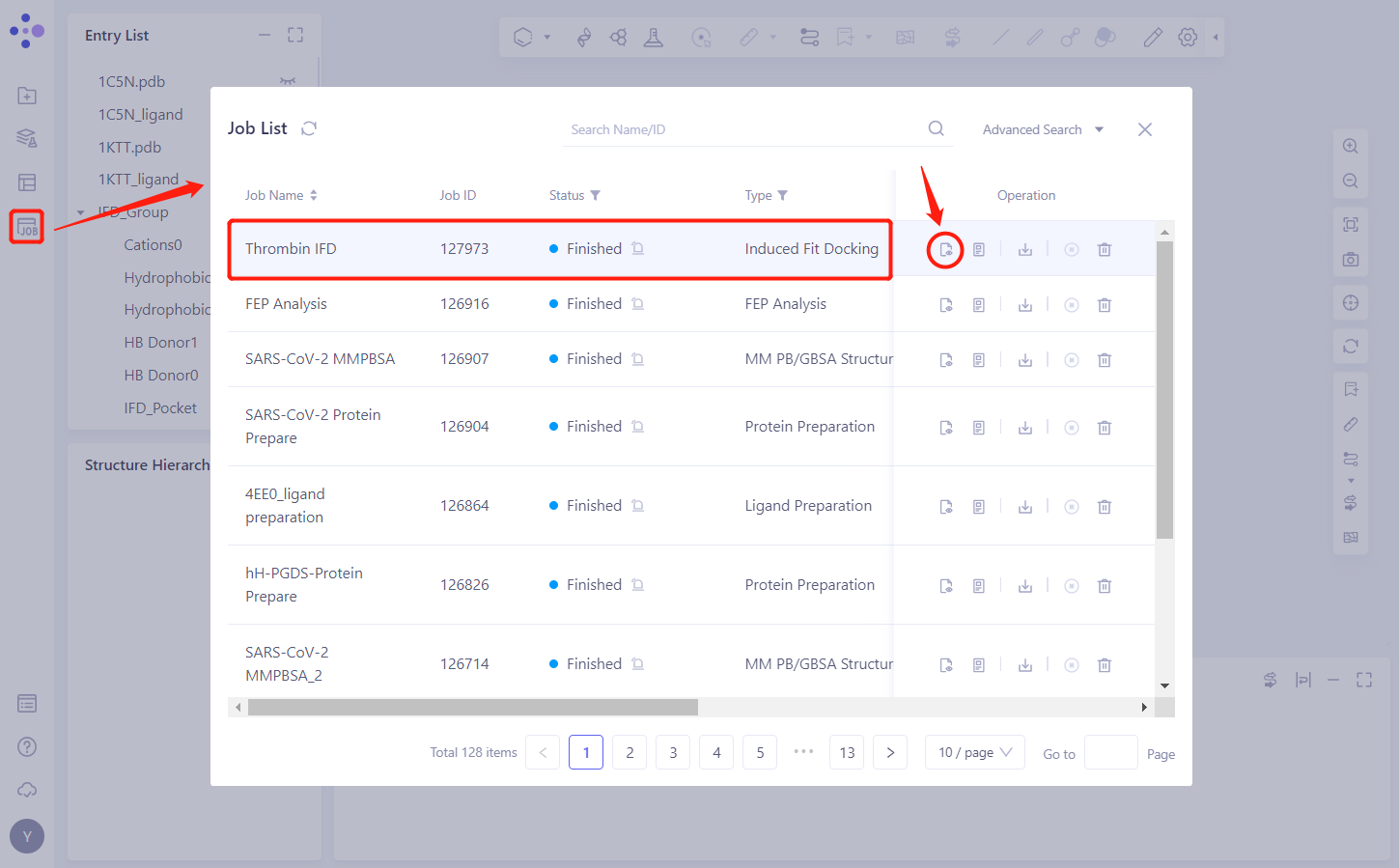Open the FEP Analysis job log

(978, 305)
